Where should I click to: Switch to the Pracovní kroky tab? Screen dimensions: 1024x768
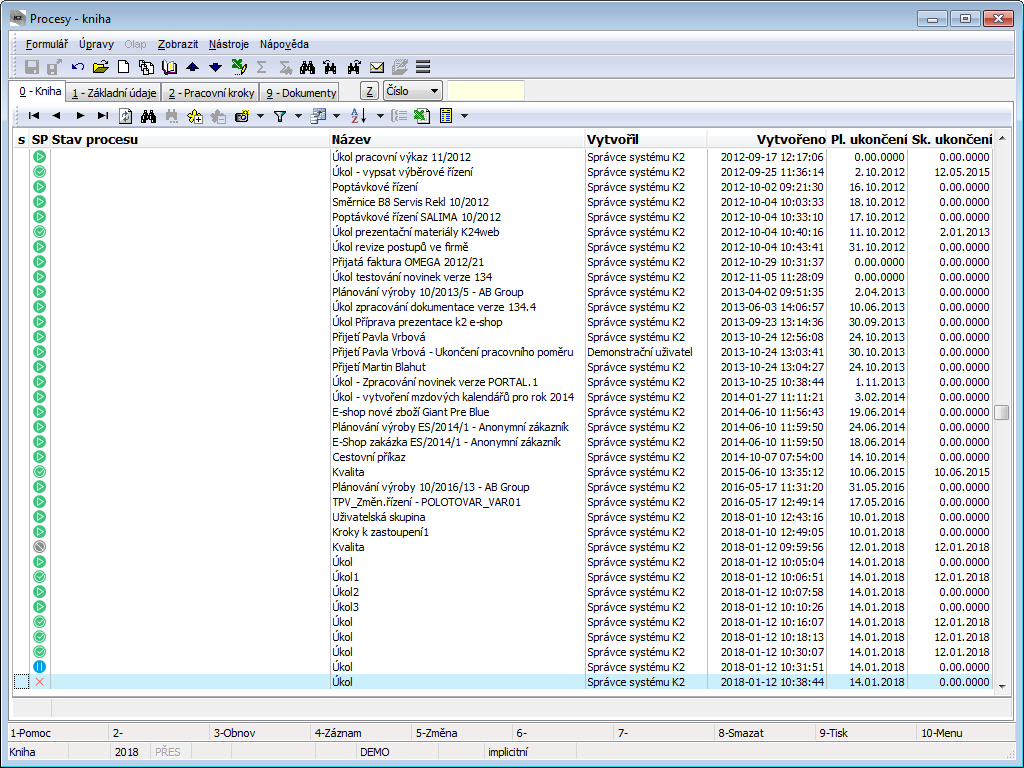[209, 93]
